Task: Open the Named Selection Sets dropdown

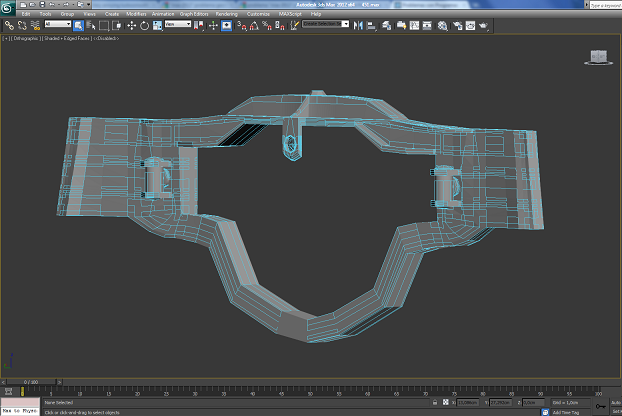Action: (326, 25)
